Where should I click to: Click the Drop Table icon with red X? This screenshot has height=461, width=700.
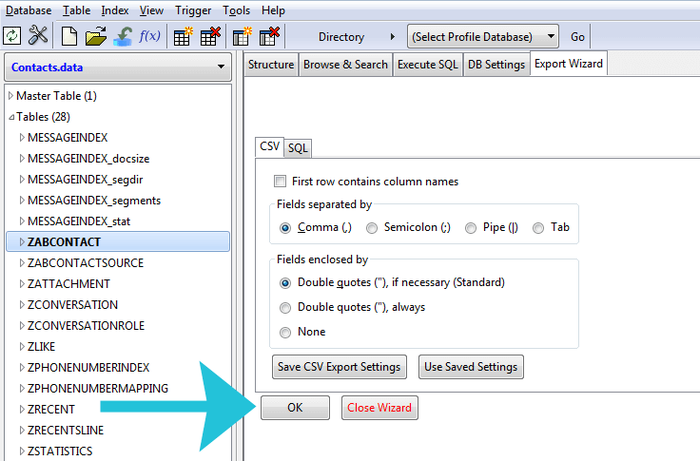[x=210, y=36]
